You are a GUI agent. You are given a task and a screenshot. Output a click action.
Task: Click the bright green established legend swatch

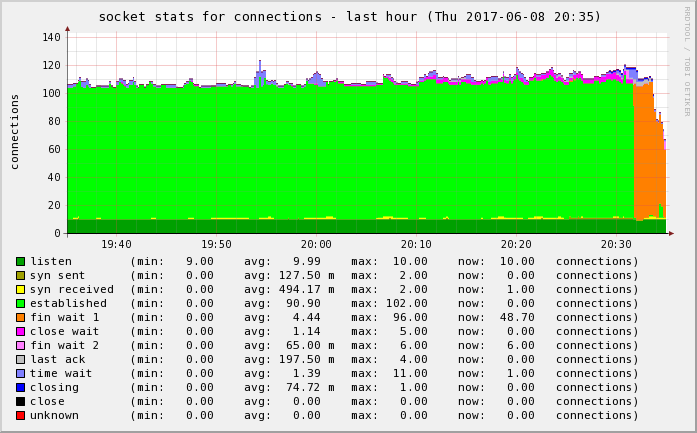pos(20,303)
